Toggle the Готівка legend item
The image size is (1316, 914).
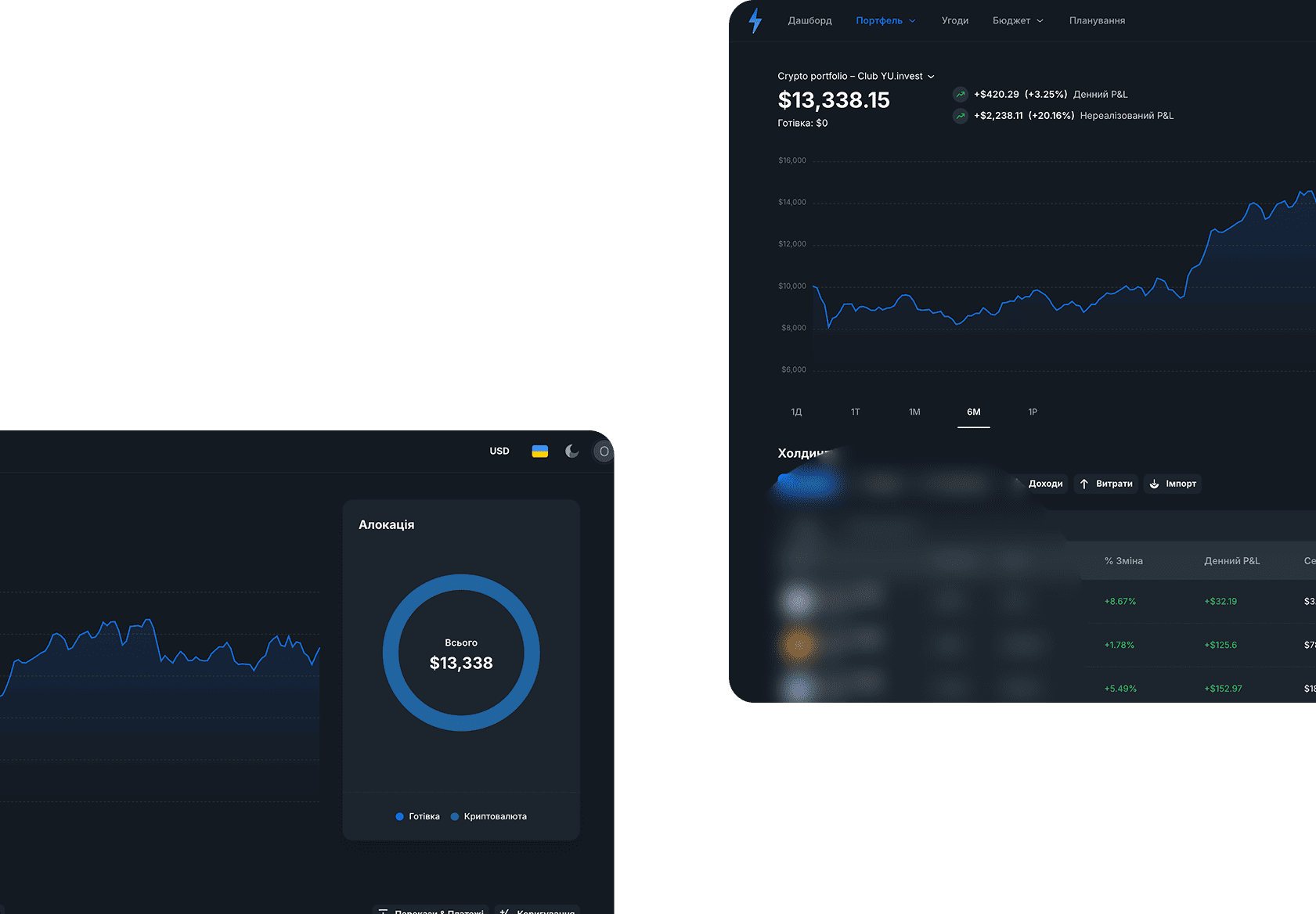point(418,817)
